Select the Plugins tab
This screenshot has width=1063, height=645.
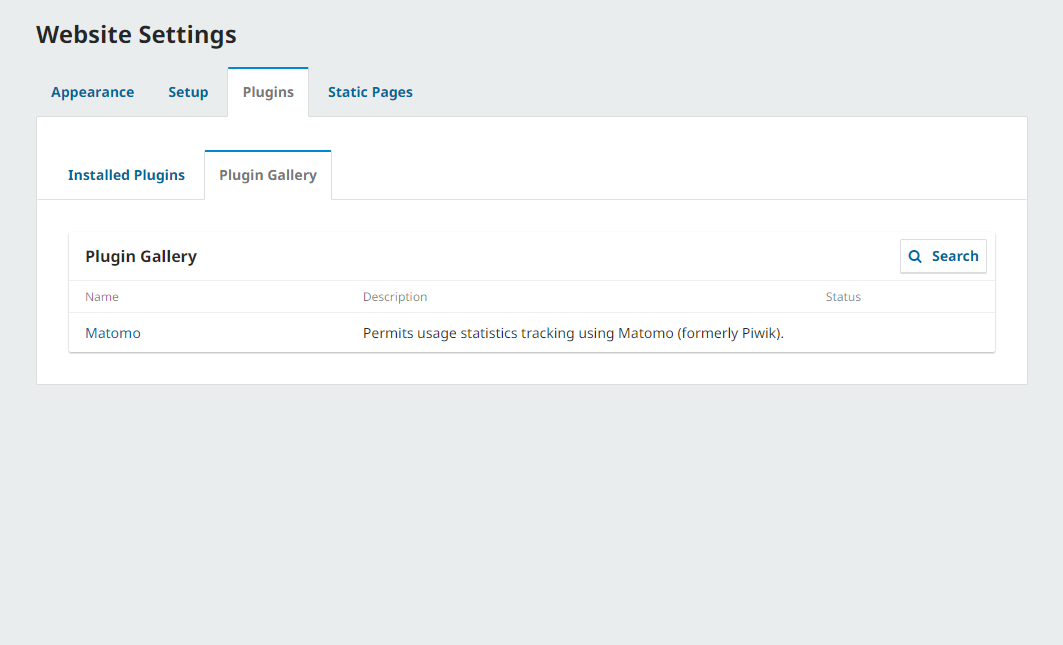point(268,92)
